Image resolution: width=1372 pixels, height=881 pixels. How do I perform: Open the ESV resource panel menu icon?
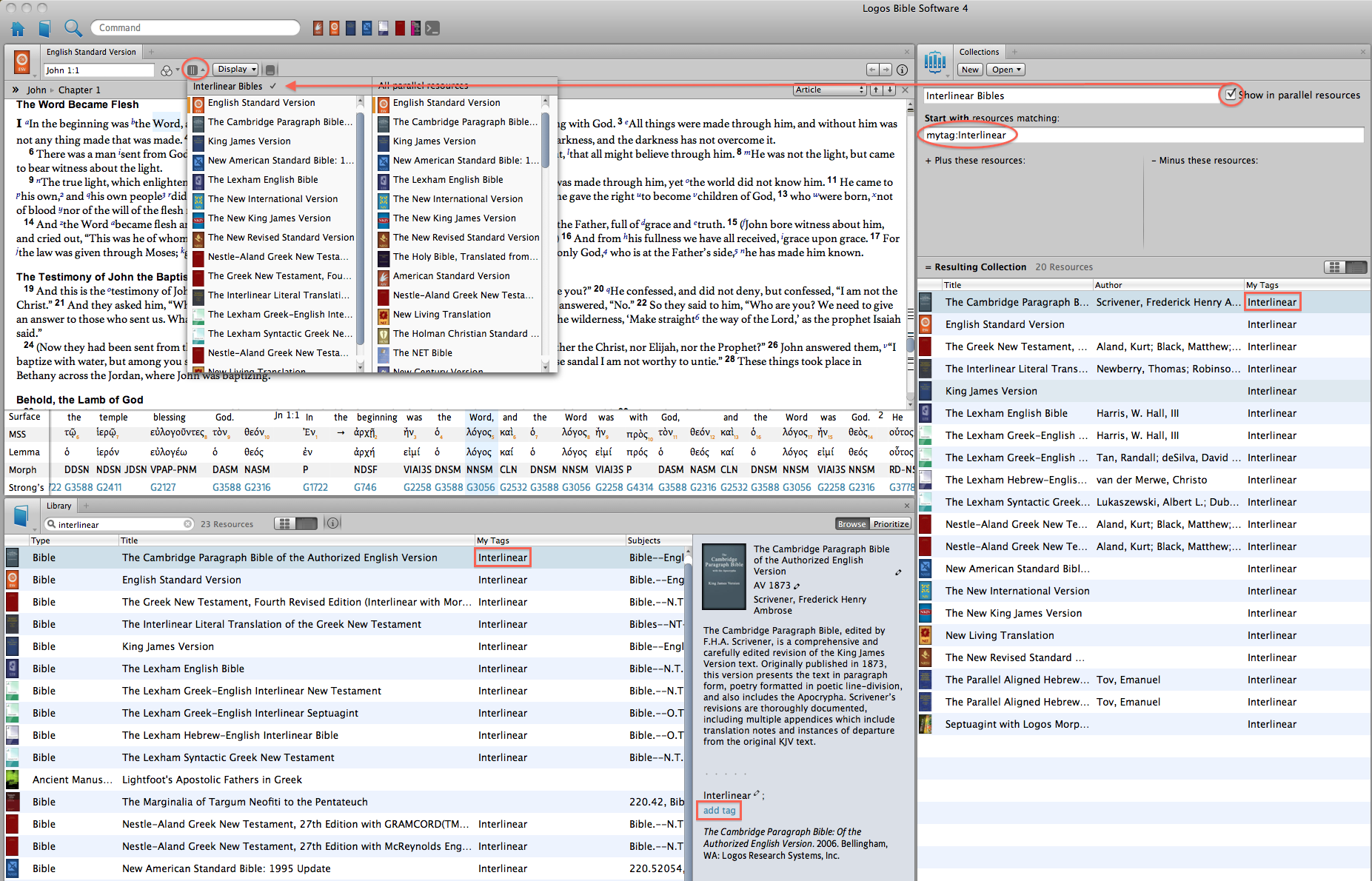pyautogui.click(x=22, y=62)
